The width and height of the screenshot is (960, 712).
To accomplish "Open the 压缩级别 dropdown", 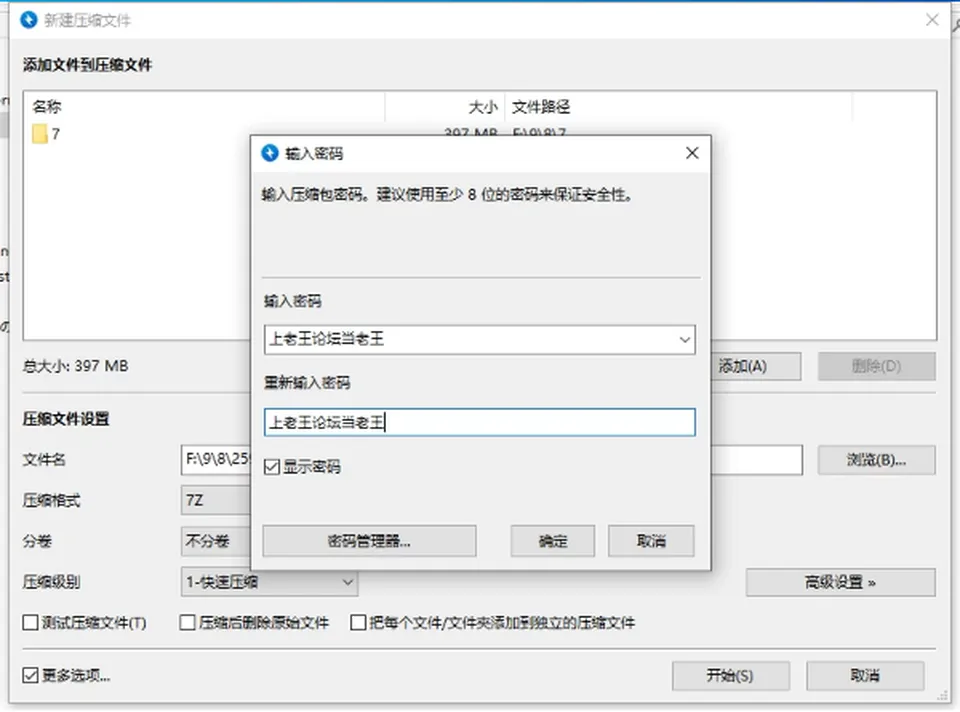I will point(269,582).
